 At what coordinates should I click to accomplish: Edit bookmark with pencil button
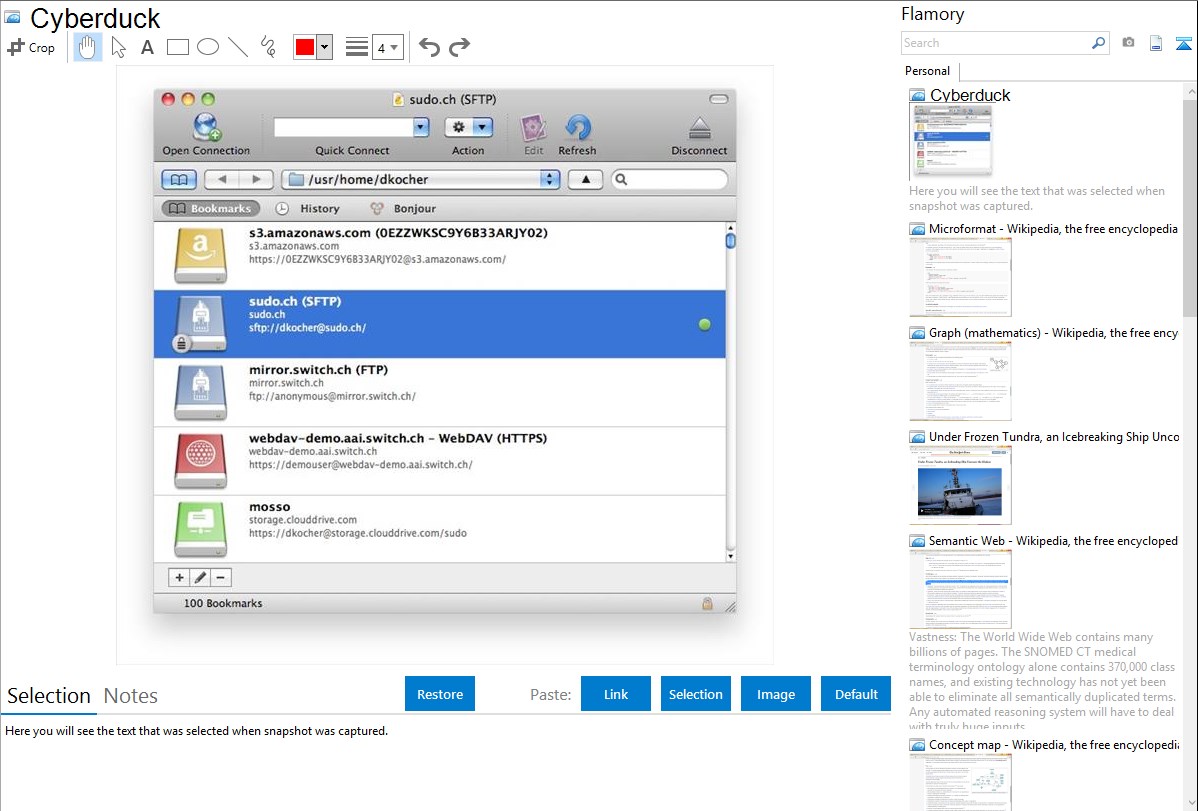click(200, 578)
